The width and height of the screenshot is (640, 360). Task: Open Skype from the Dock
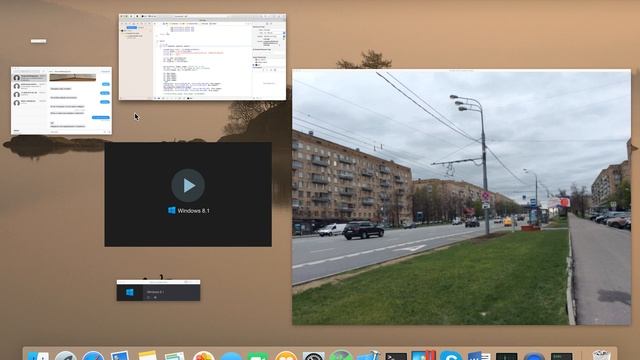(451, 356)
